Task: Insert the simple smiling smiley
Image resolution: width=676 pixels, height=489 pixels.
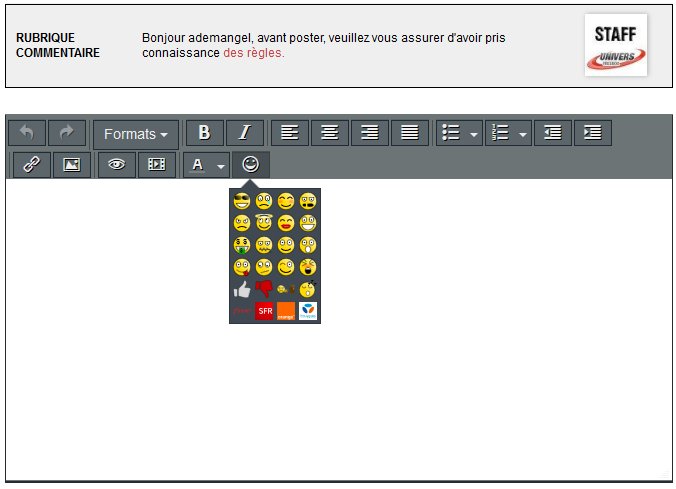Action: pos(286,245)
